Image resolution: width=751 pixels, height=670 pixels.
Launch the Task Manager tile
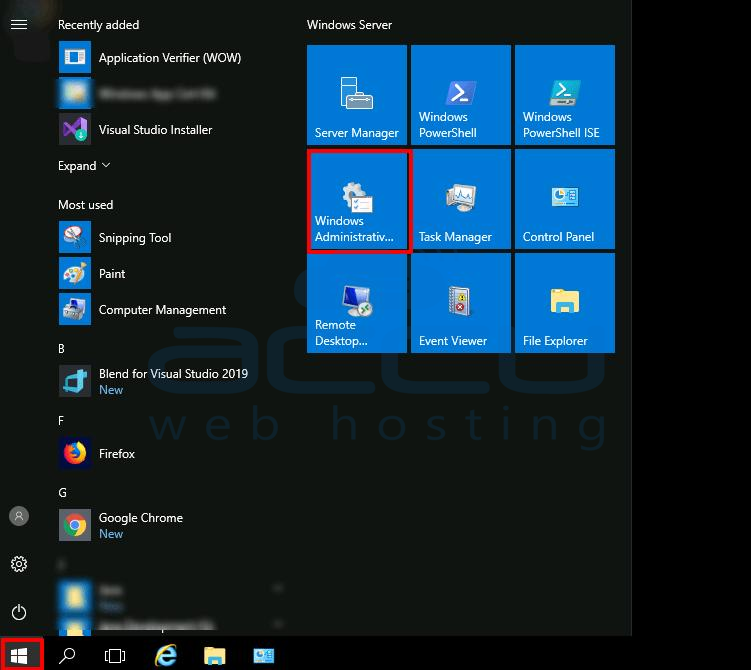click(x=461, y=199)
